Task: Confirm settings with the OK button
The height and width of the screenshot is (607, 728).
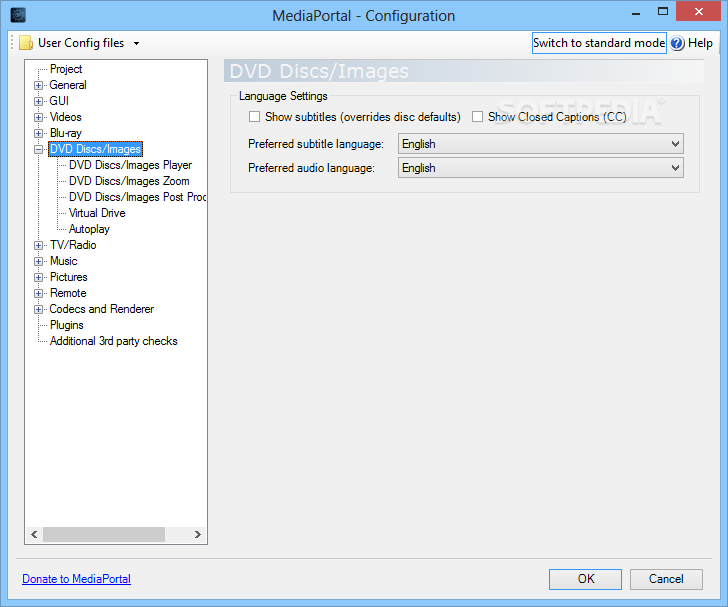Action: pyautogui.click(x=585, y=579)
